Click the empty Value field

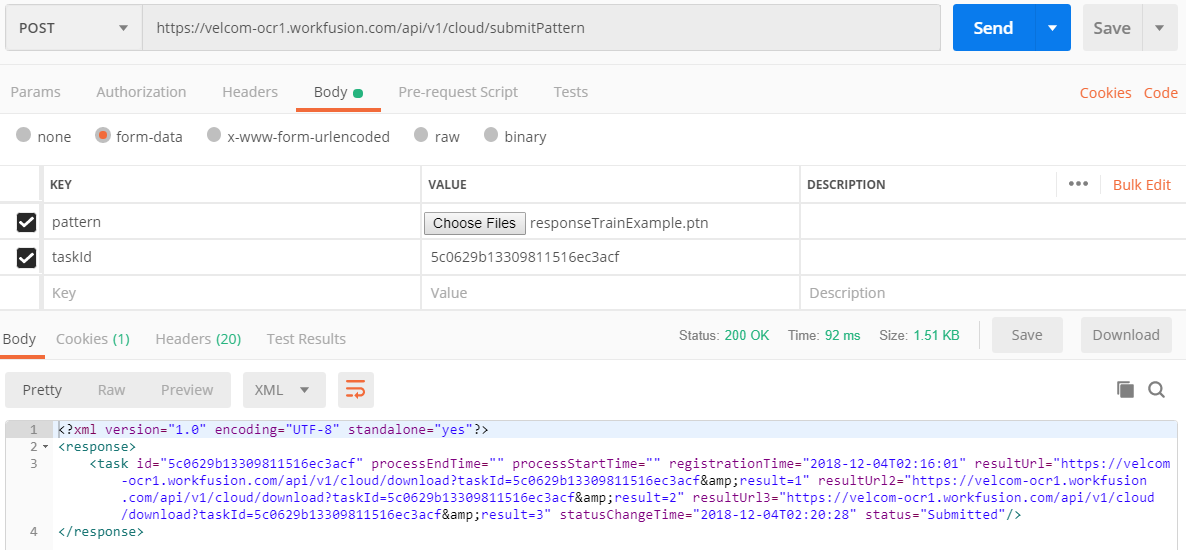point(610,293)
